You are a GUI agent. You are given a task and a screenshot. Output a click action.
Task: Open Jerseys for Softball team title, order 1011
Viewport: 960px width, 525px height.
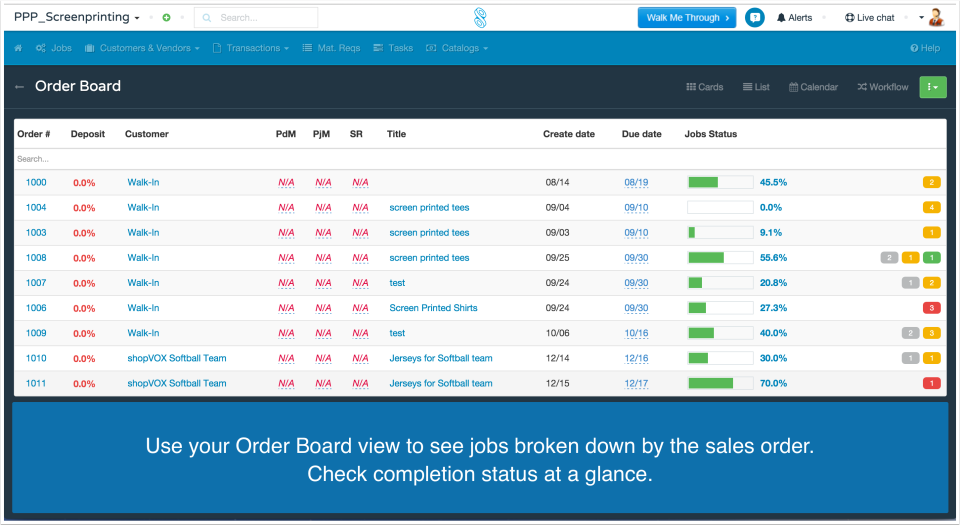441,383
